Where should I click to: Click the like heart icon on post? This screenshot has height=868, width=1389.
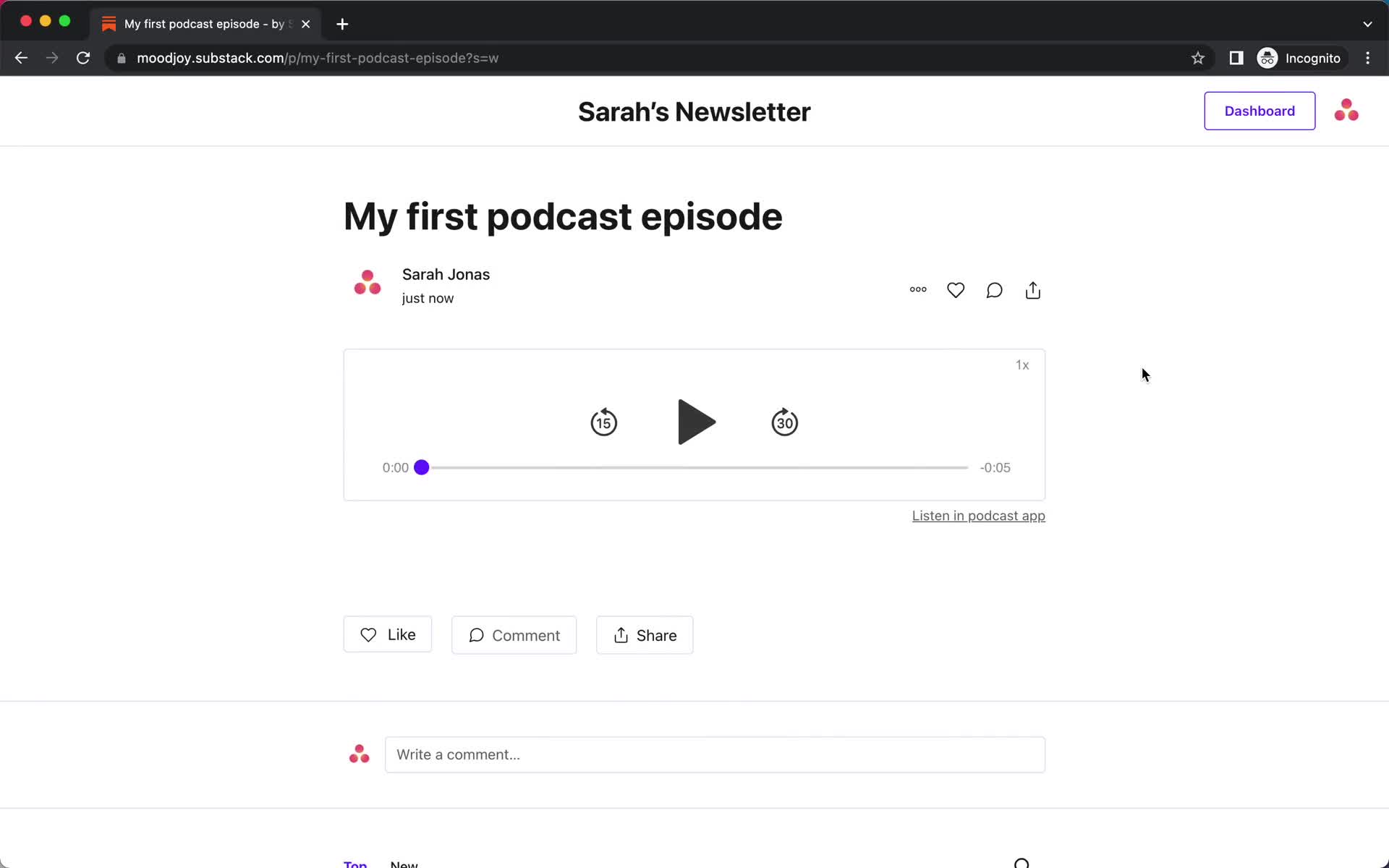pos(955,290)
